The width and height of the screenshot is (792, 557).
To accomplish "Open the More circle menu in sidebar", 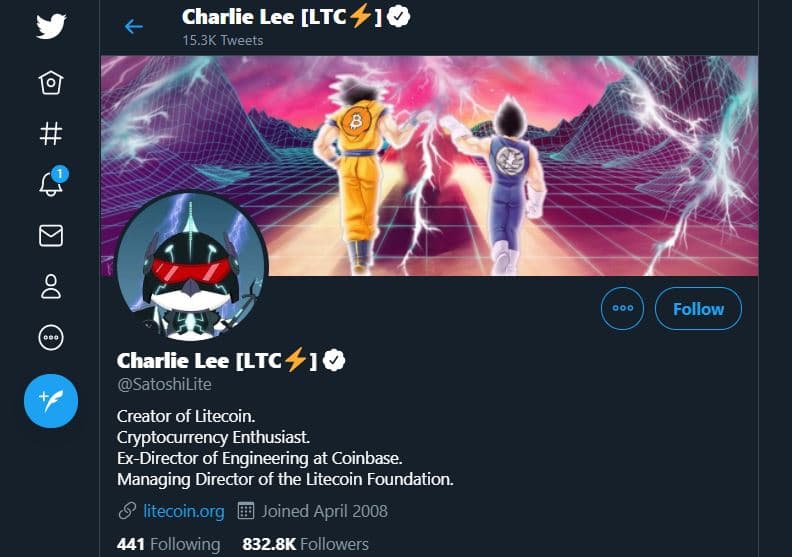I will click(51, 337).
